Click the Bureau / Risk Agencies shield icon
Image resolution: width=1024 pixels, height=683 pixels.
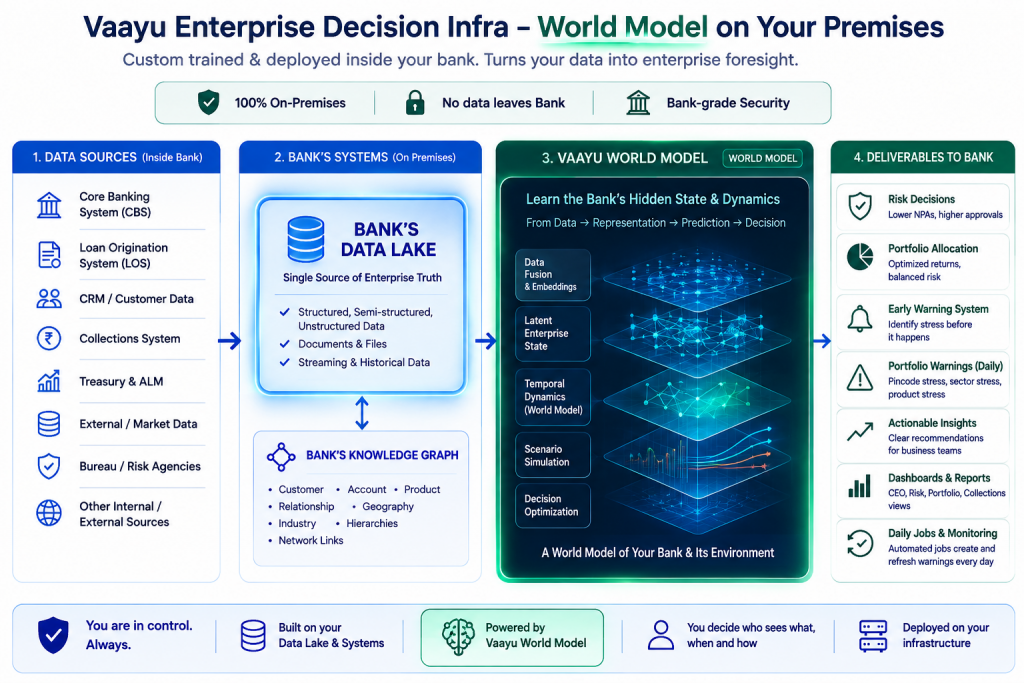point(49,466)
